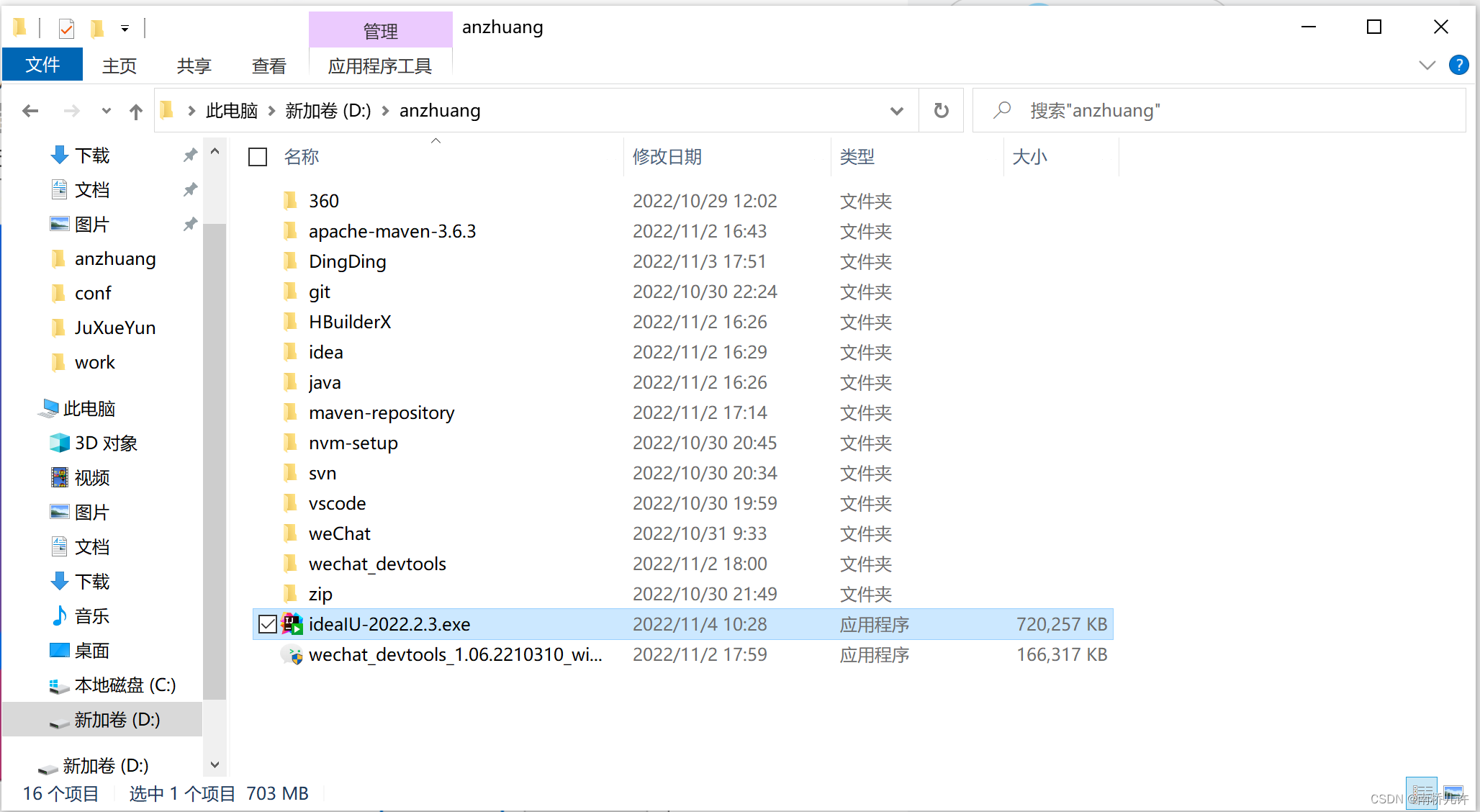Click the Properties icon in quick access toolbar
The height and width of the screenshot is (812, 1480).
click(66, 28)
